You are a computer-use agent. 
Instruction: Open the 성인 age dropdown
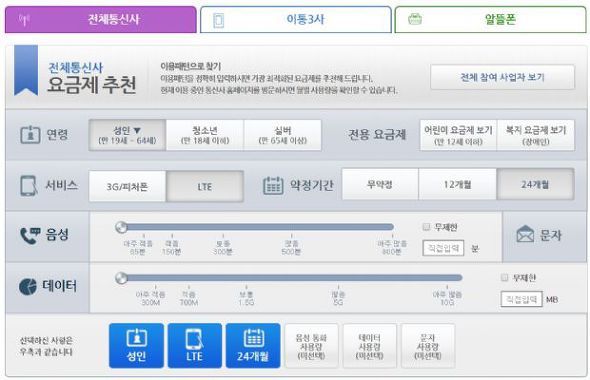point(127,135)
